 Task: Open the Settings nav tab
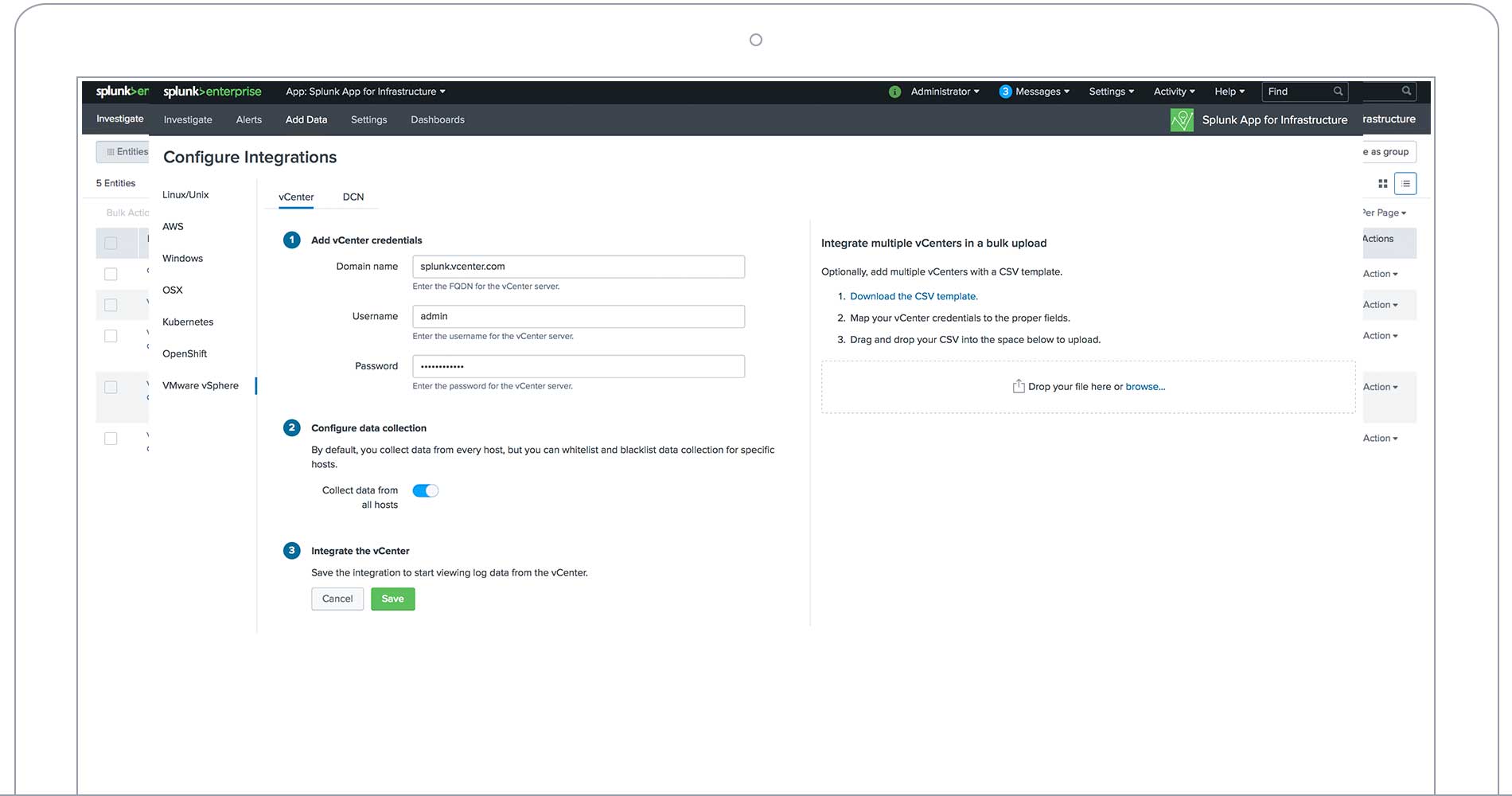[368, 119]
